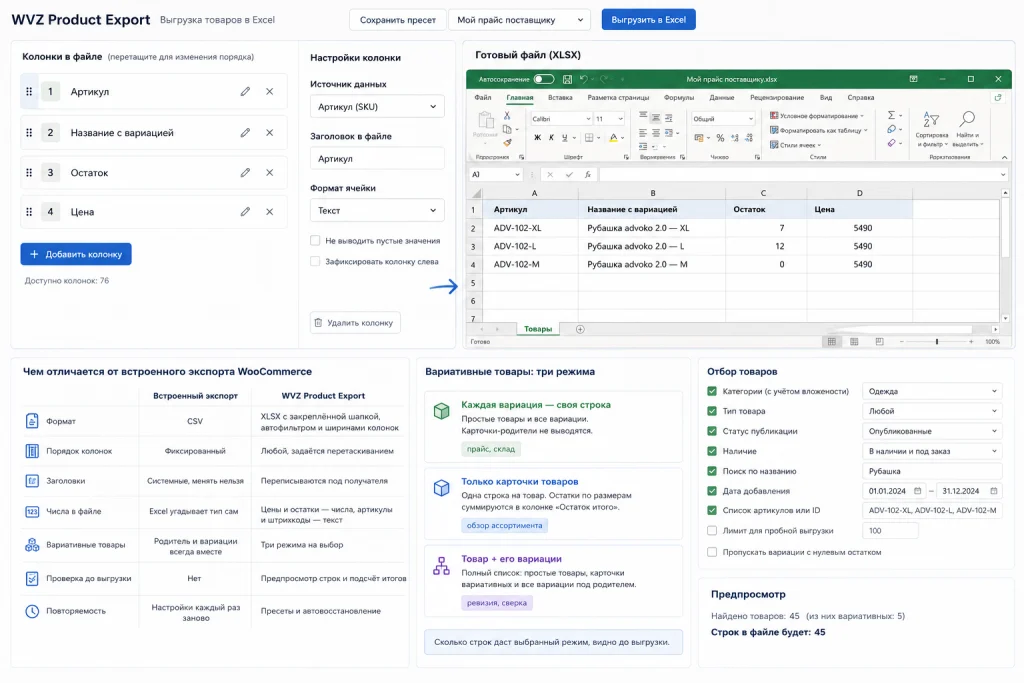The image size is (1024, 683).
Task: Grab the drag handle of Артикул row
Action: tap(29, 91)
